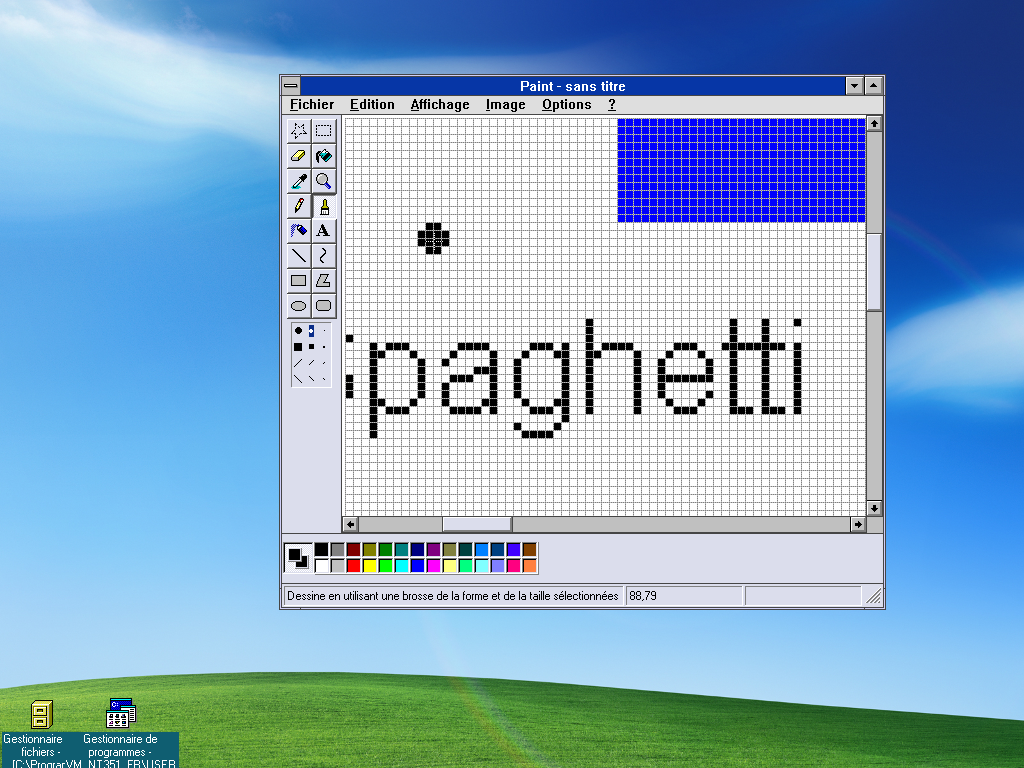Viewport: 1024px width, 768px height.
Task: Choose the Text tool letter A
Action: coord(324,231)
